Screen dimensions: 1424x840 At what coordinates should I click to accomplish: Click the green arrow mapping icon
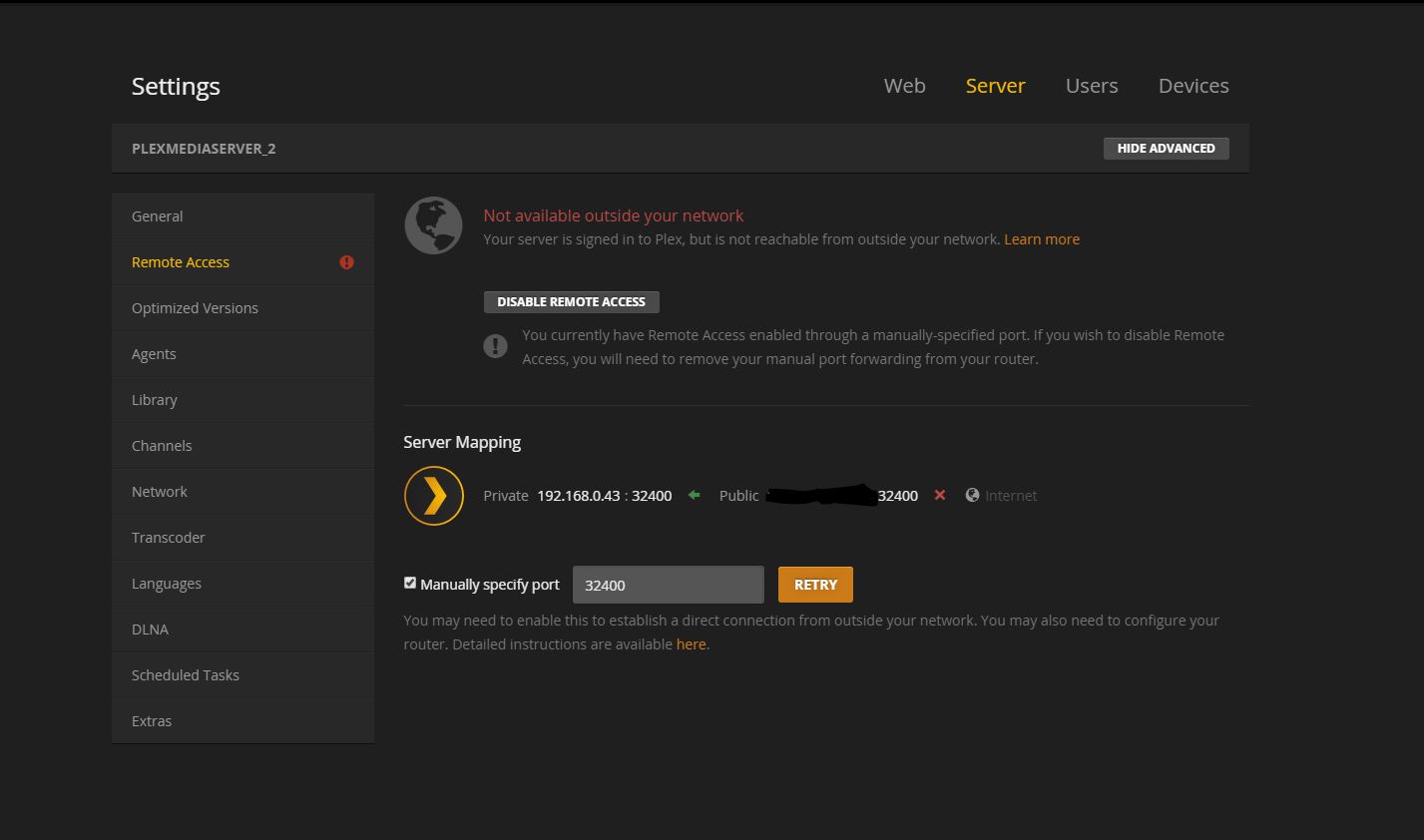(694, 495)
